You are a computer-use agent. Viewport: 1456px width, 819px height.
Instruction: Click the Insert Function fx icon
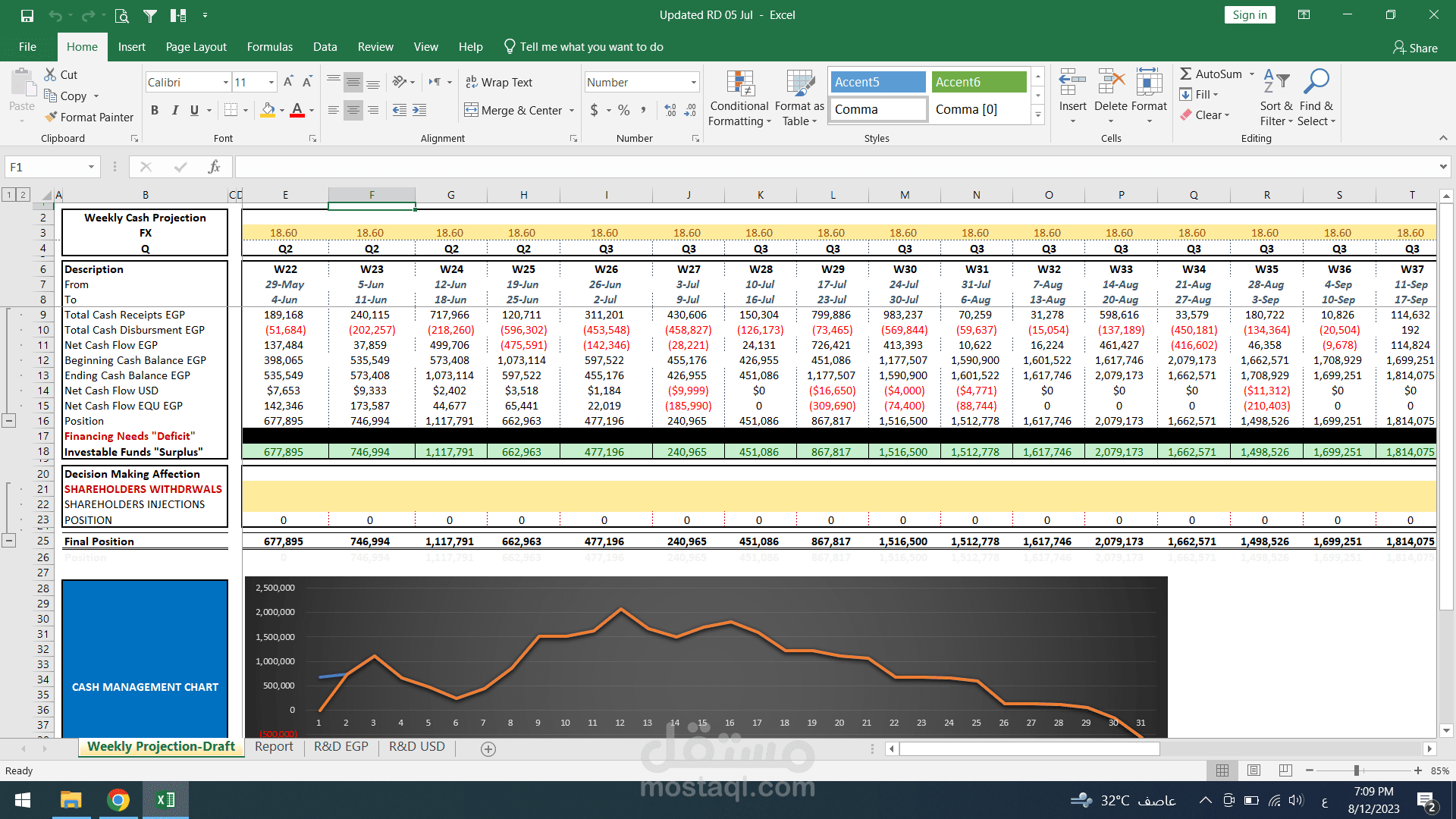coord(214,167)
